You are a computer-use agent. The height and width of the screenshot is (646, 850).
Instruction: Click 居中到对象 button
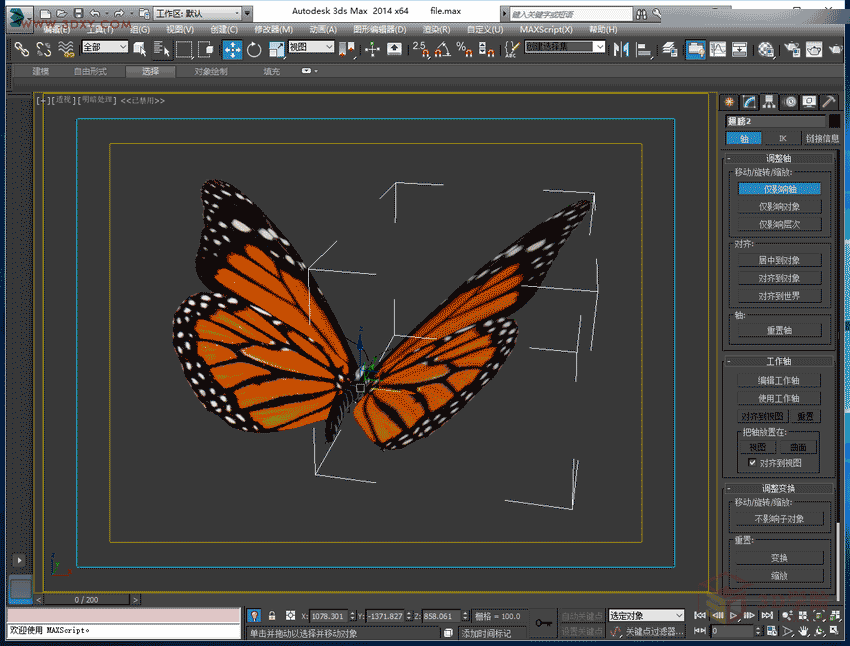[x=779, y=260]
